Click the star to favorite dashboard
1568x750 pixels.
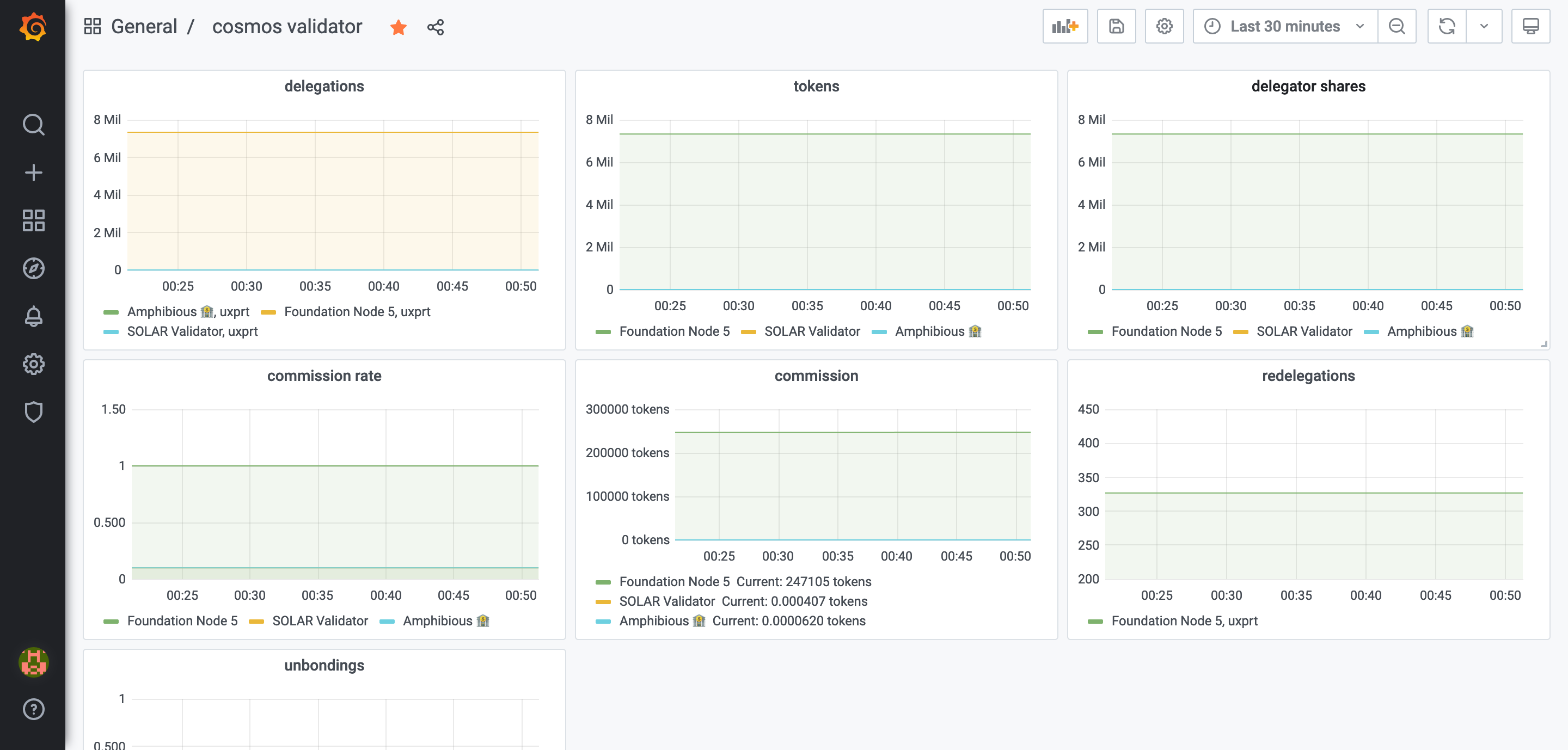click(398, 27)
